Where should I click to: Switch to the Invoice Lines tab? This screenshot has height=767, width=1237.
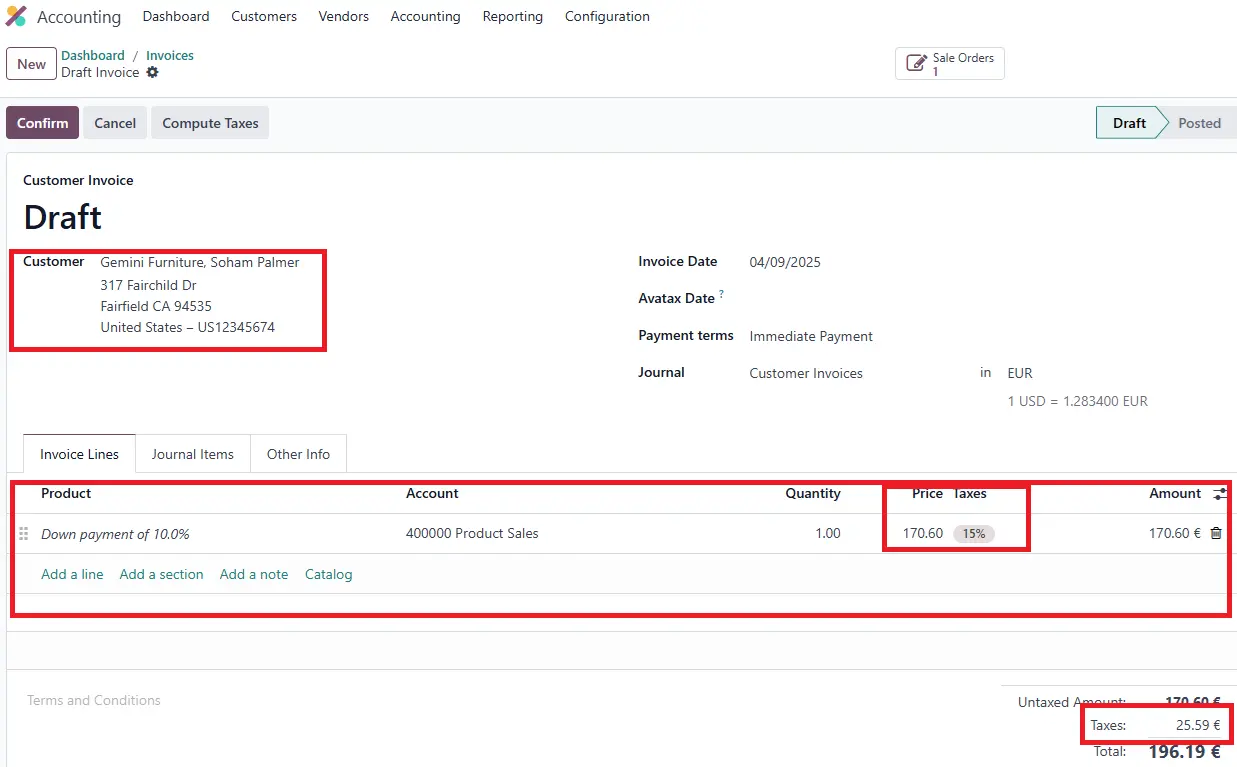pos(79,454)
